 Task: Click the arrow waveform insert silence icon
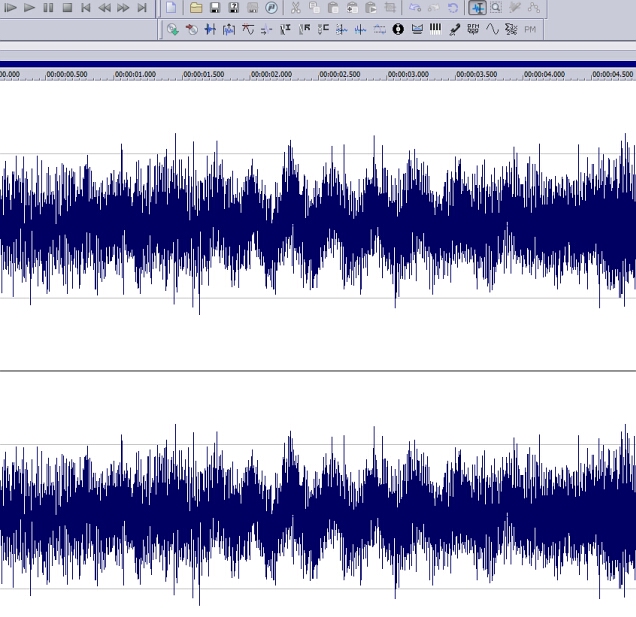pos(266,29)
